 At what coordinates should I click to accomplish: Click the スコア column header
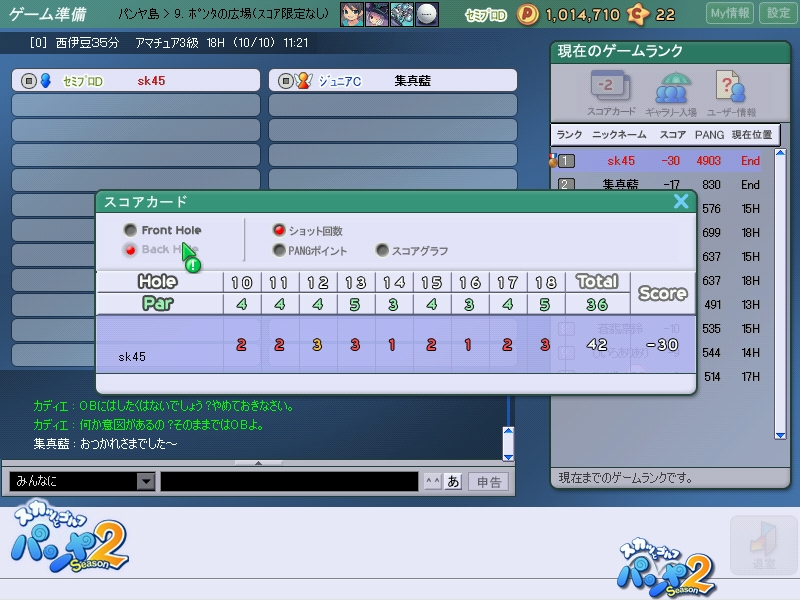672,135
